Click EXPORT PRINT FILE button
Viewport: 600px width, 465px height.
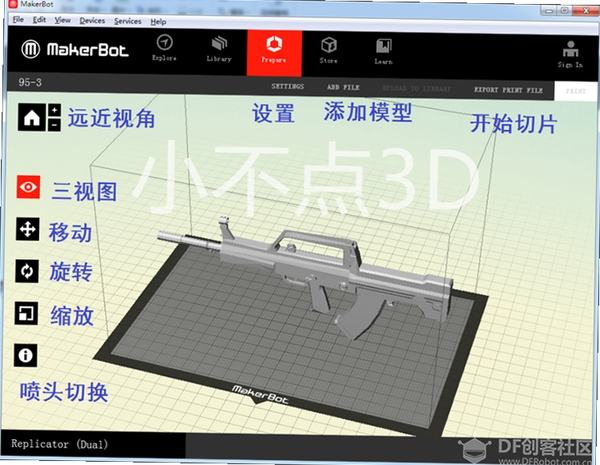(509, 90)
